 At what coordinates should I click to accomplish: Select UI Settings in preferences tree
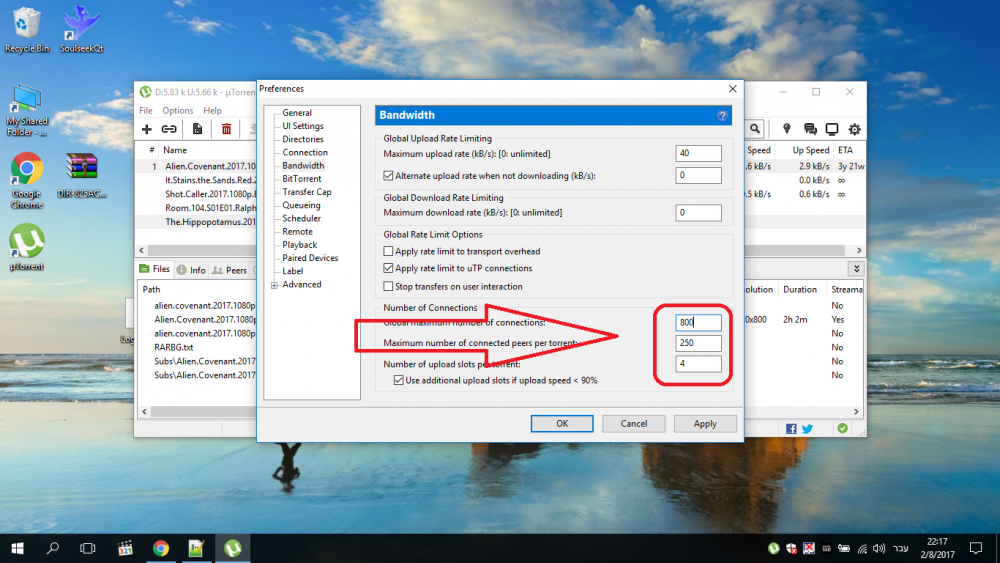point(303,126)
